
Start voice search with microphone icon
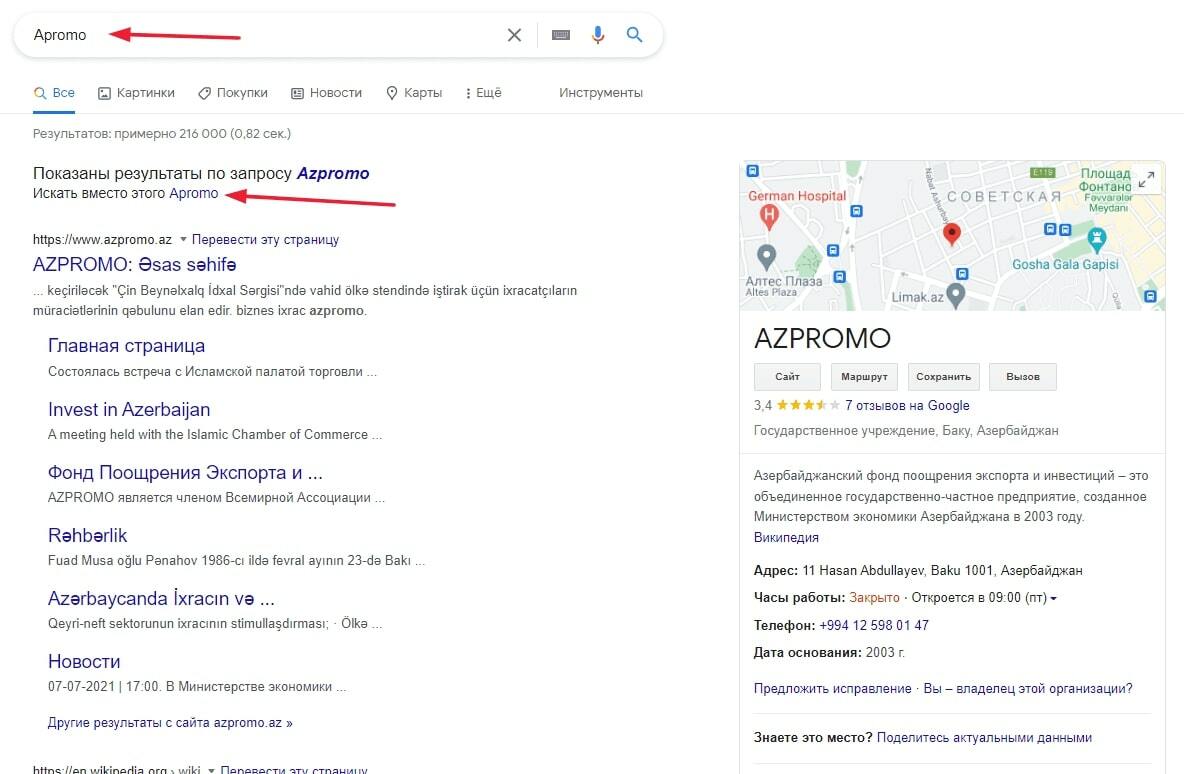coord(598,35)
